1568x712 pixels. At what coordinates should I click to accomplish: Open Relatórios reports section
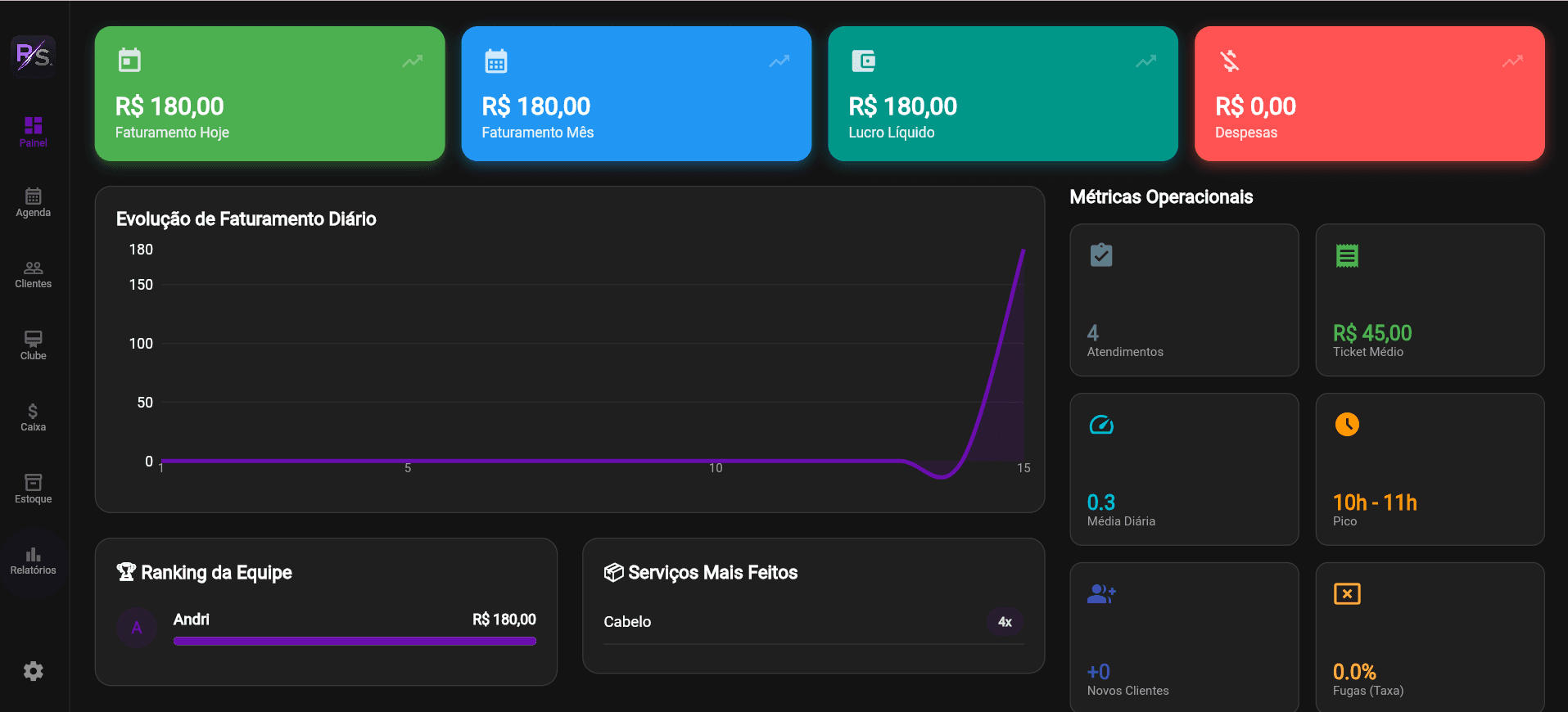coord(33,561)
